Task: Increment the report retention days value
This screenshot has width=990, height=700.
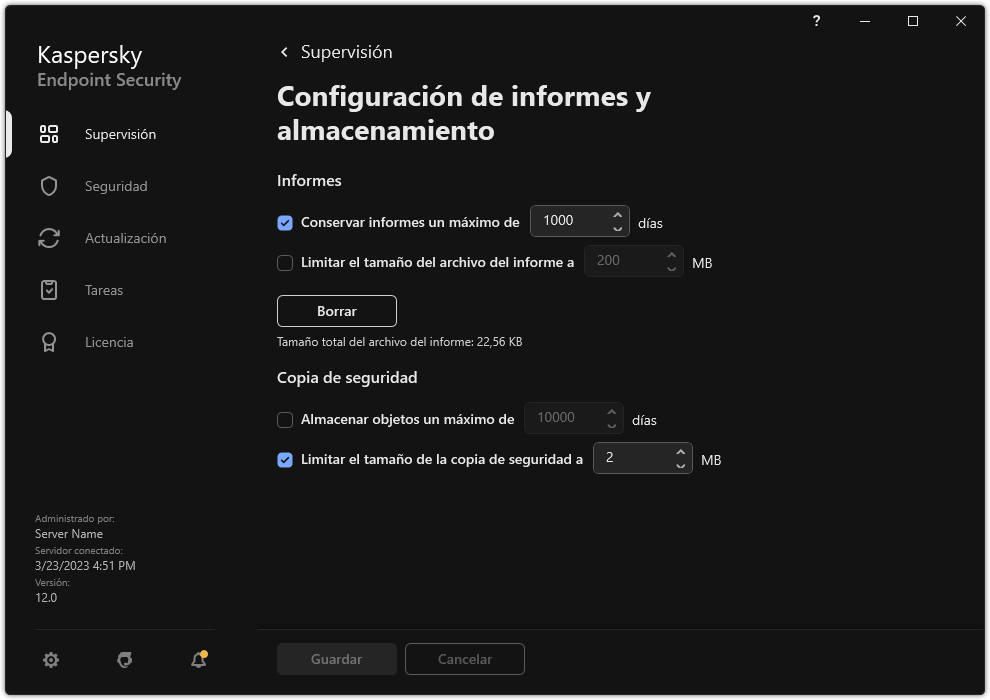Action: [618, 216]
